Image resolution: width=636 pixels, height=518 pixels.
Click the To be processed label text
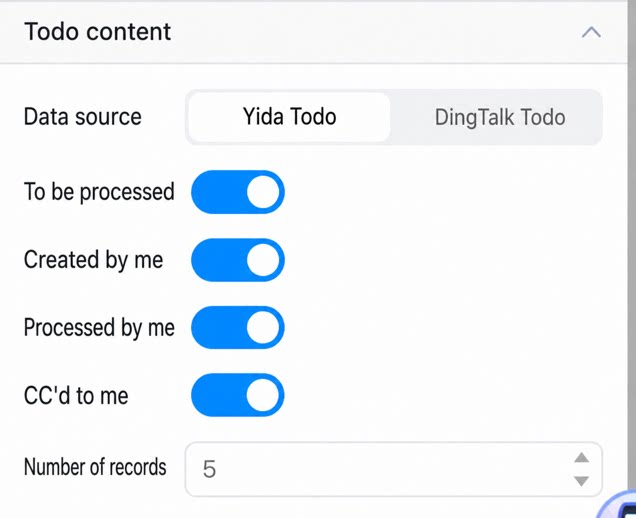point(99,192)
